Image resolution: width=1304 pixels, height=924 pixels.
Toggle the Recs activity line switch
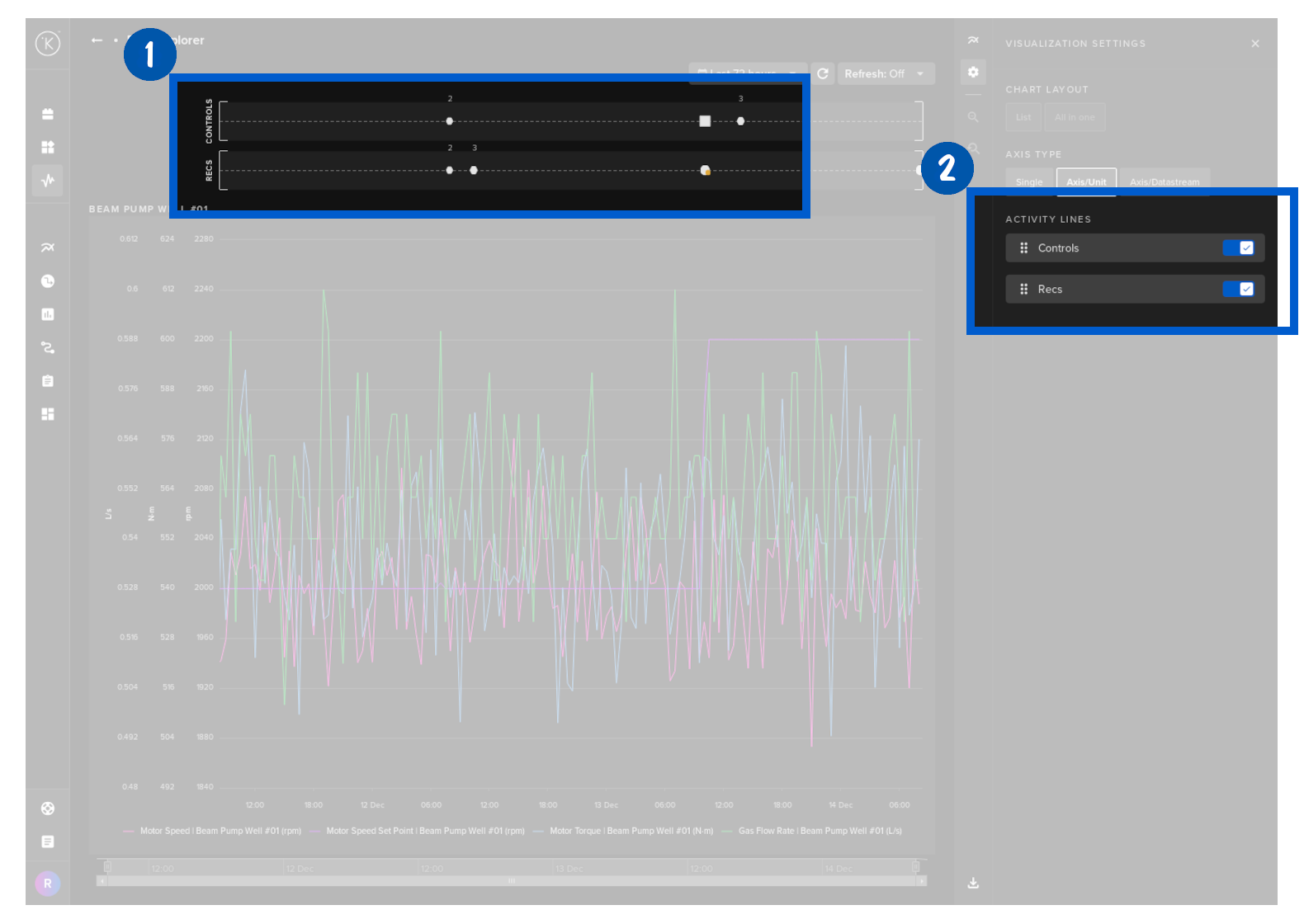pos(1238,290)
